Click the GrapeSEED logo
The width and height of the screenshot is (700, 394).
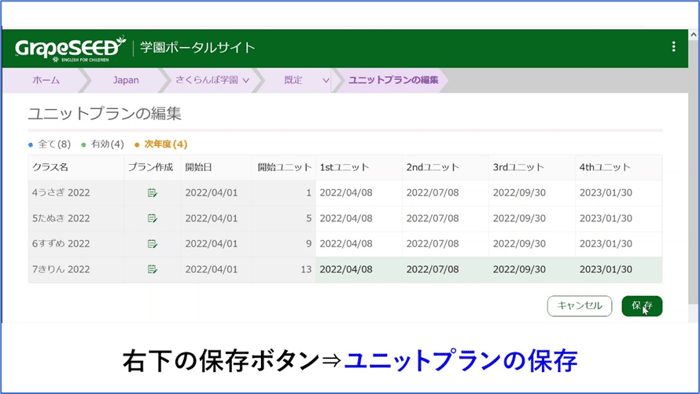[x=71, y=48]
